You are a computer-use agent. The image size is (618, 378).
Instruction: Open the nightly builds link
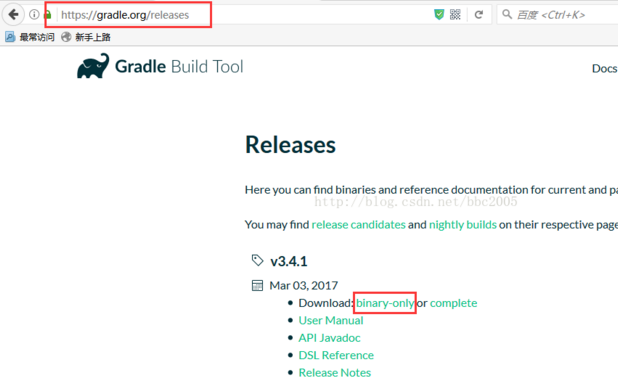pos(463,225)
